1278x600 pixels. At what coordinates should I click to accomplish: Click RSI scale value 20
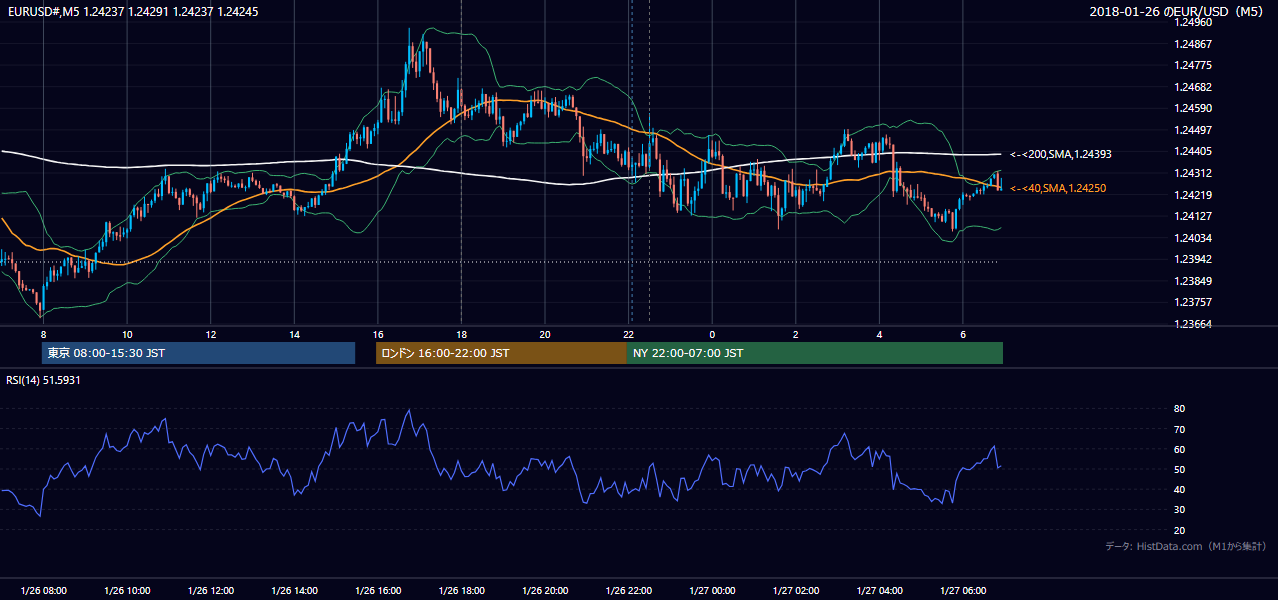(1179, 530)
